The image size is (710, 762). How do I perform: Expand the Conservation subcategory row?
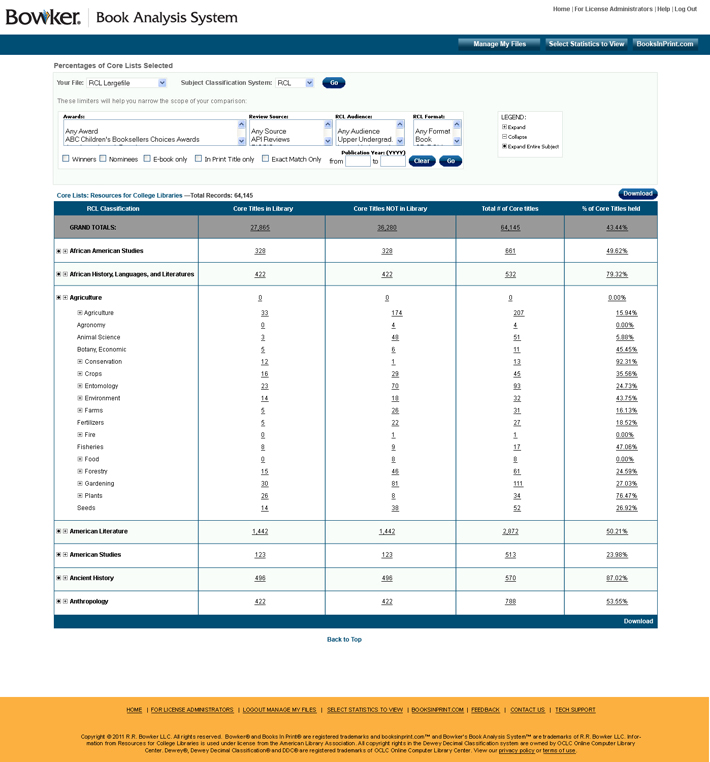coord(80,362)
